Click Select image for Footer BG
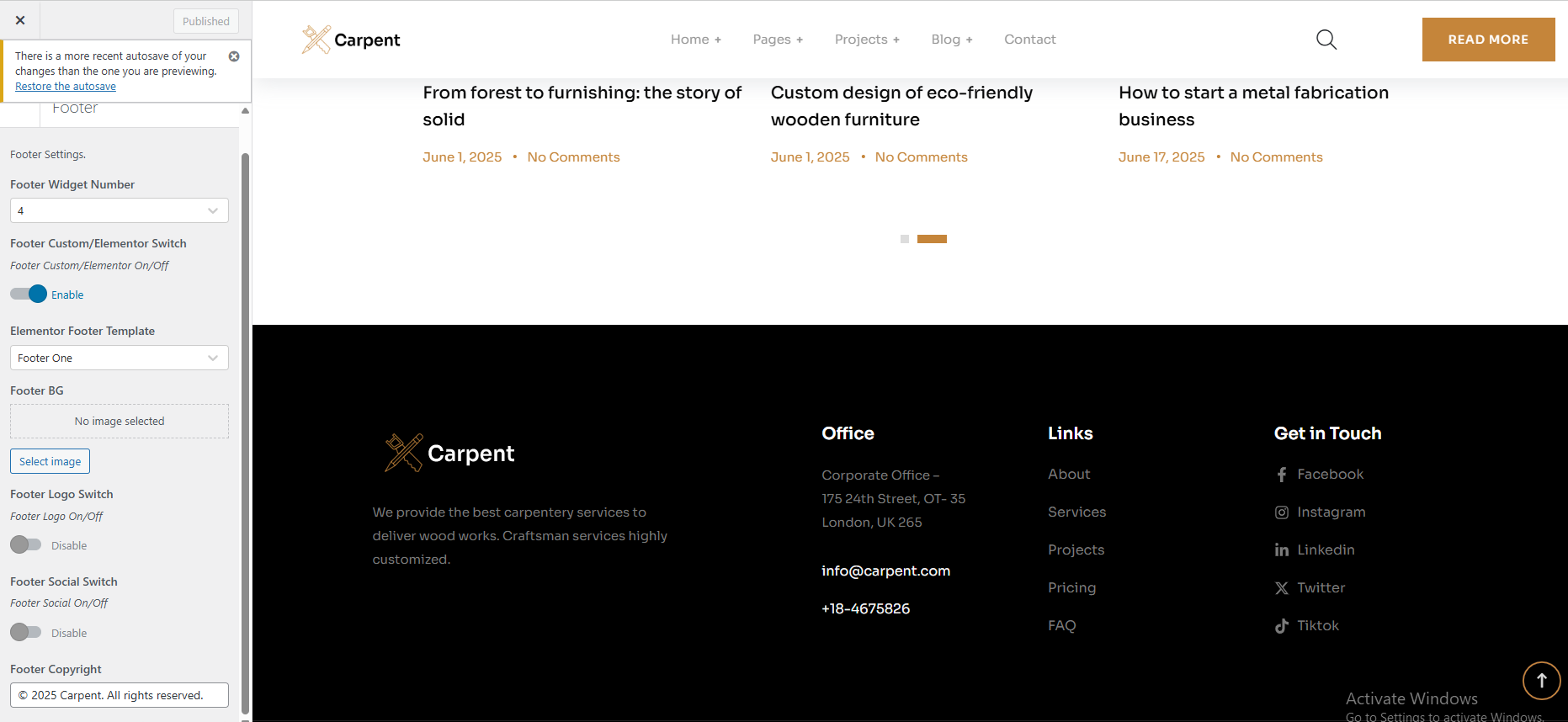This screenshot has height=722, width=1568. 50,461
